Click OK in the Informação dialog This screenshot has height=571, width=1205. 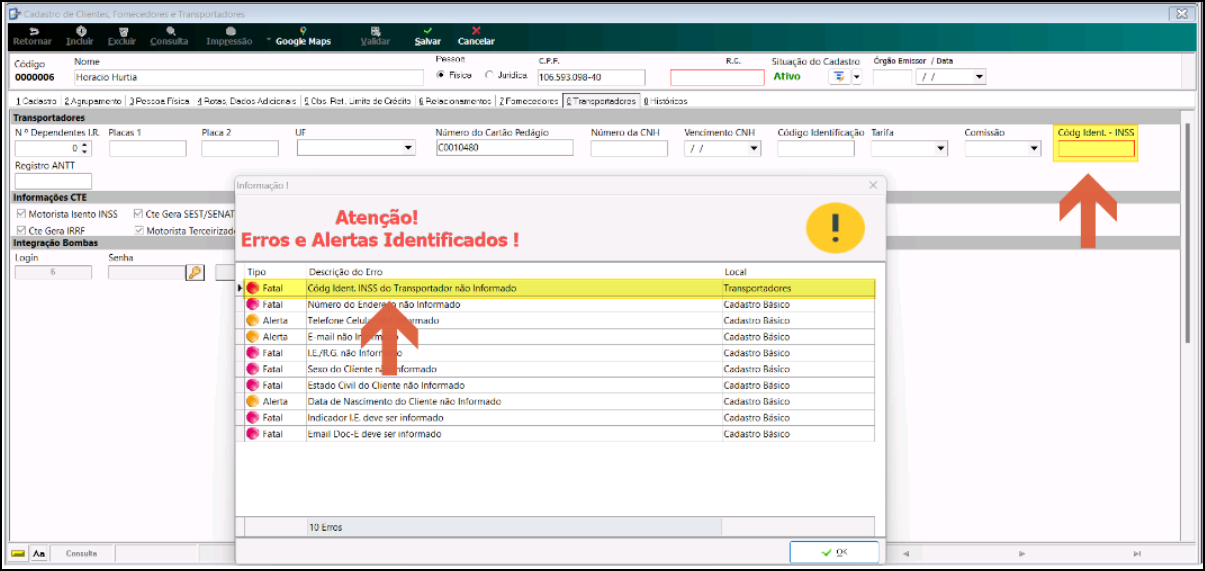(x=834, y=552)
